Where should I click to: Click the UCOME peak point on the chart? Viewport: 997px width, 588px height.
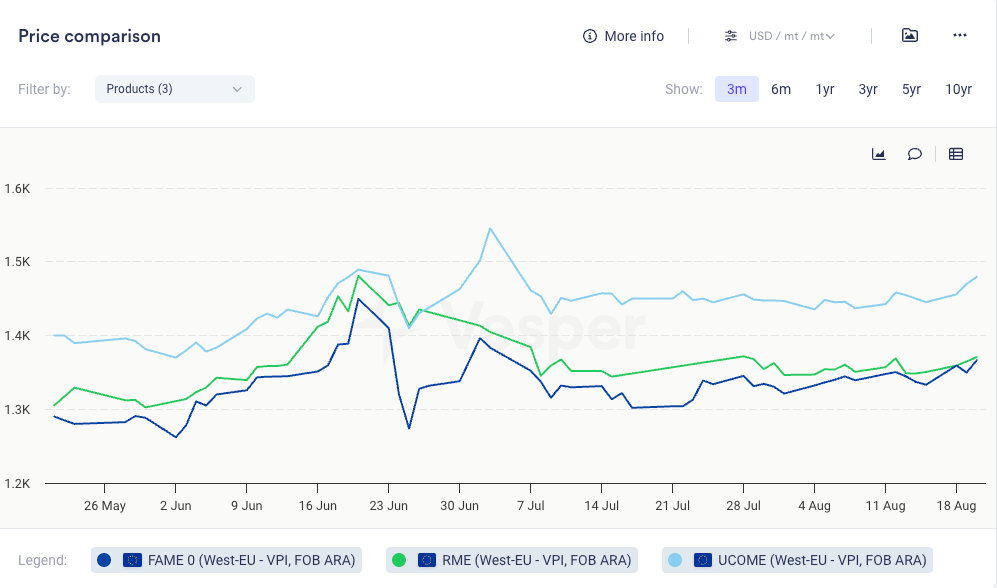490,229
